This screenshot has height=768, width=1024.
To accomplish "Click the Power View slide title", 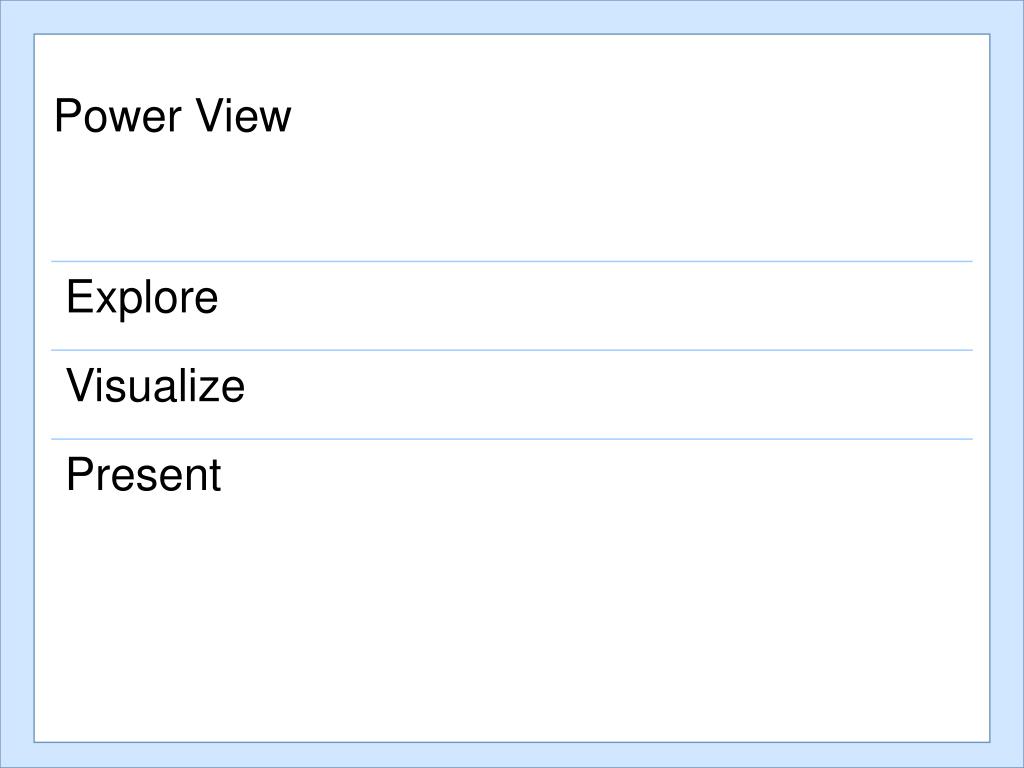I will [x=172, y=116].
